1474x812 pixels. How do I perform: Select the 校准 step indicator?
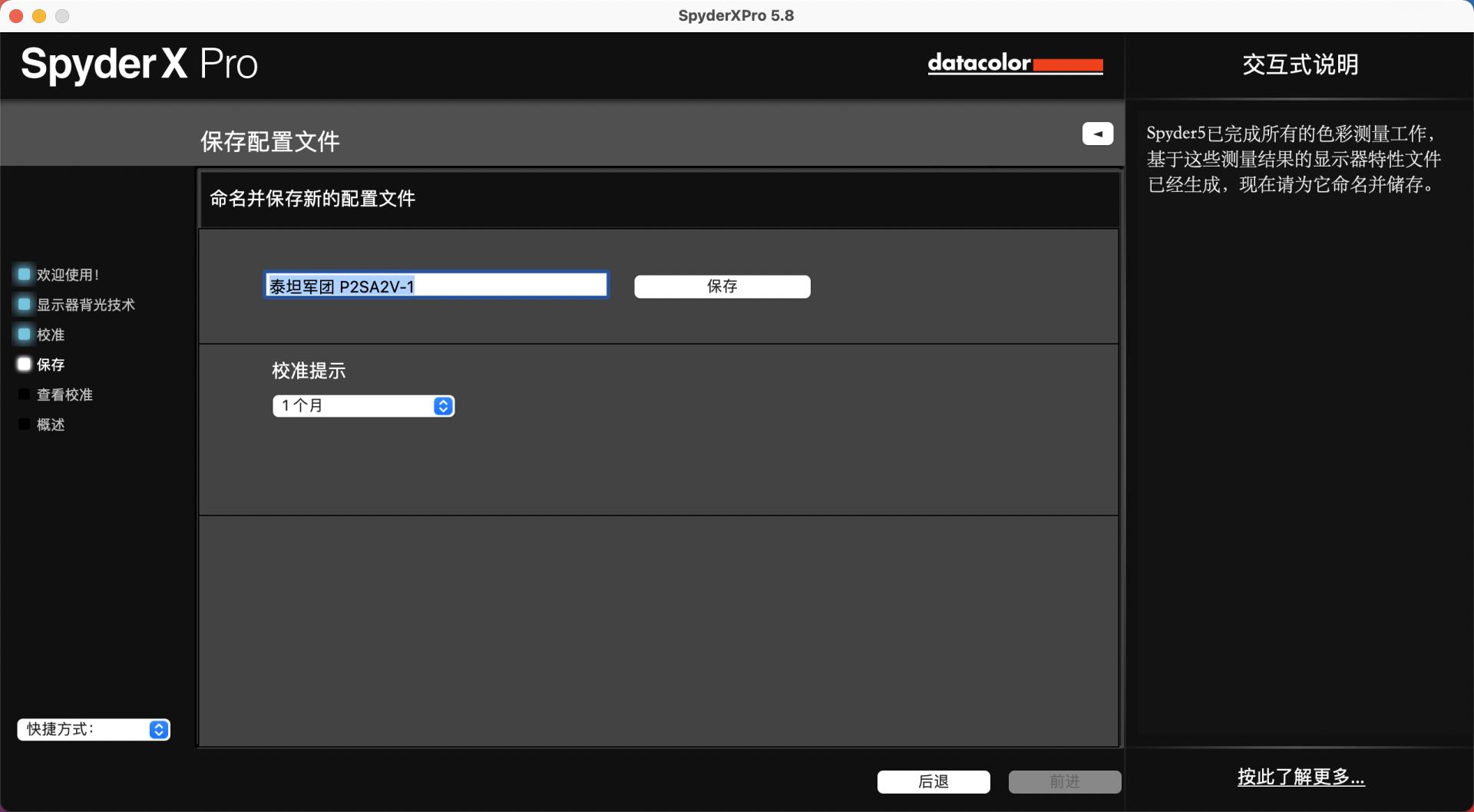tap(24, 334)
